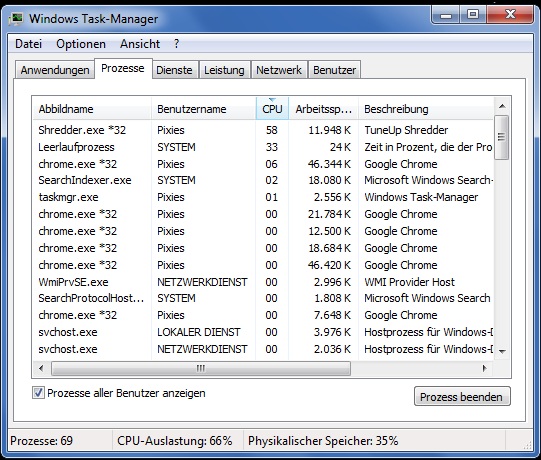Screen dimensions: 541x460
Task: Select chrome.exe using 12.500 K memory
Action: (x=263, y=231)
